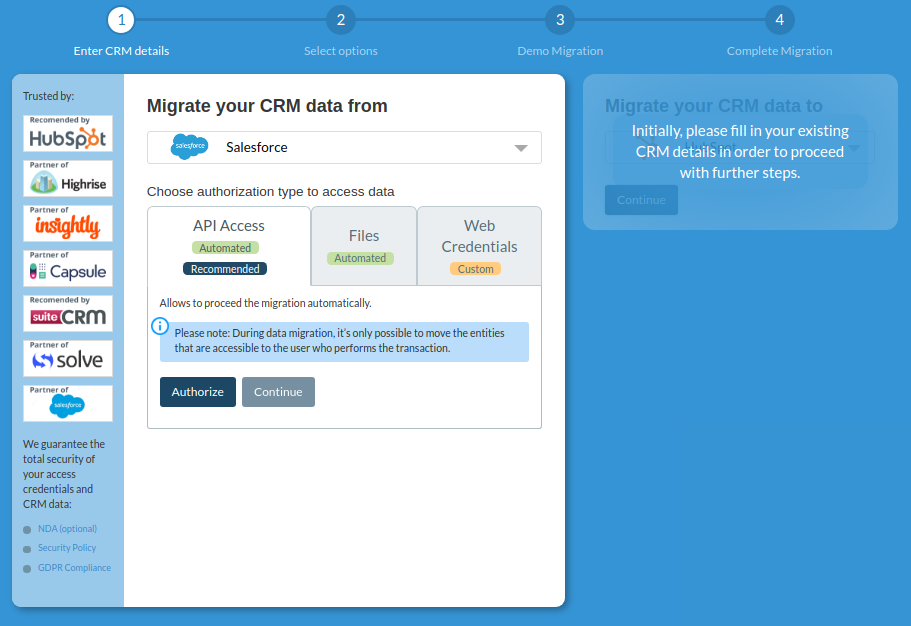Image resolution: width=911 pixels, height=626 pixels.
Task: Click the SuiteCRM recommended-by logo
Action: click(68, 313)
